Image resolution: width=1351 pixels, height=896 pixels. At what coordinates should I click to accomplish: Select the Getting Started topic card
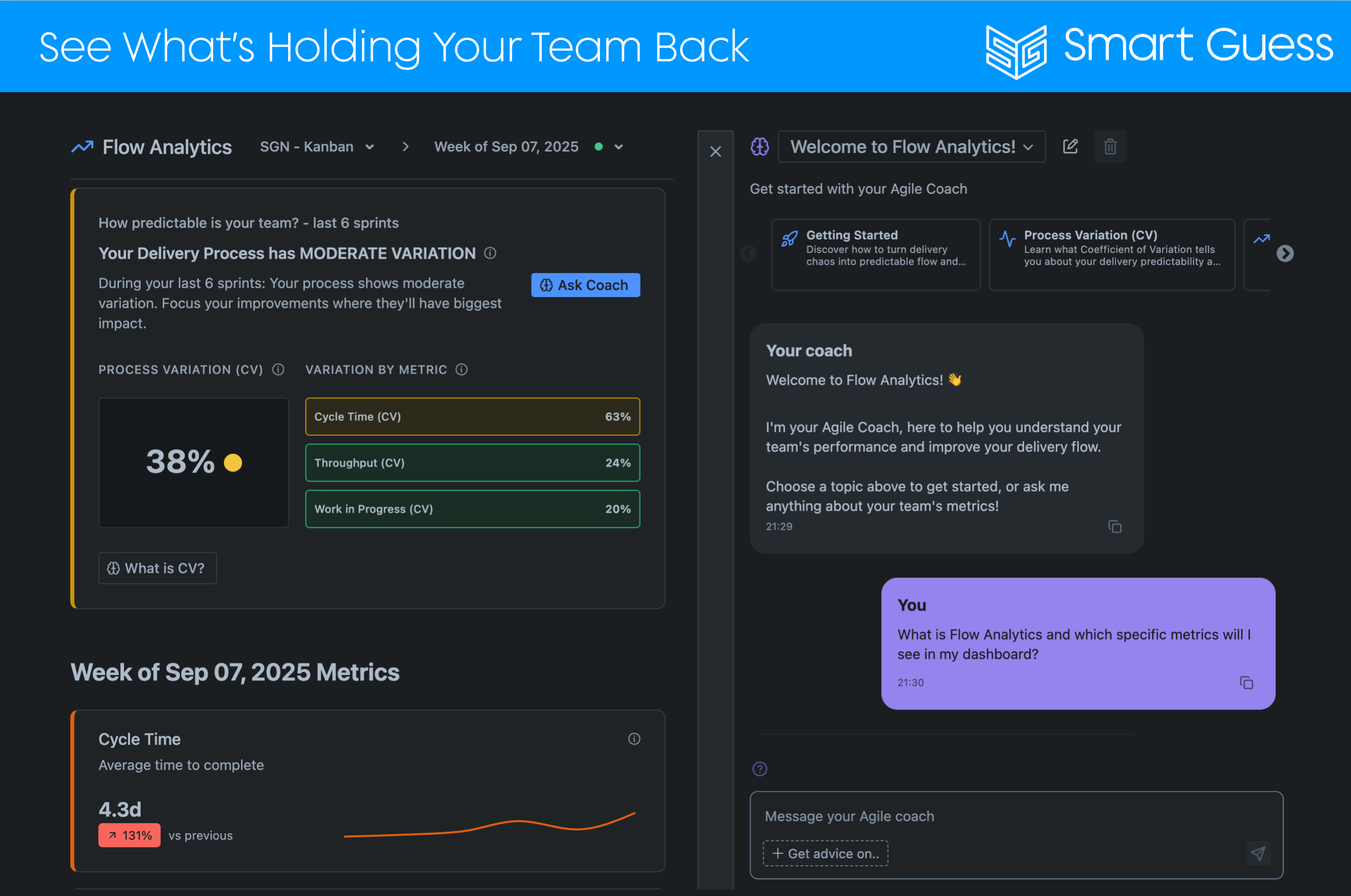pyautogui.click(x=875, y=254)
